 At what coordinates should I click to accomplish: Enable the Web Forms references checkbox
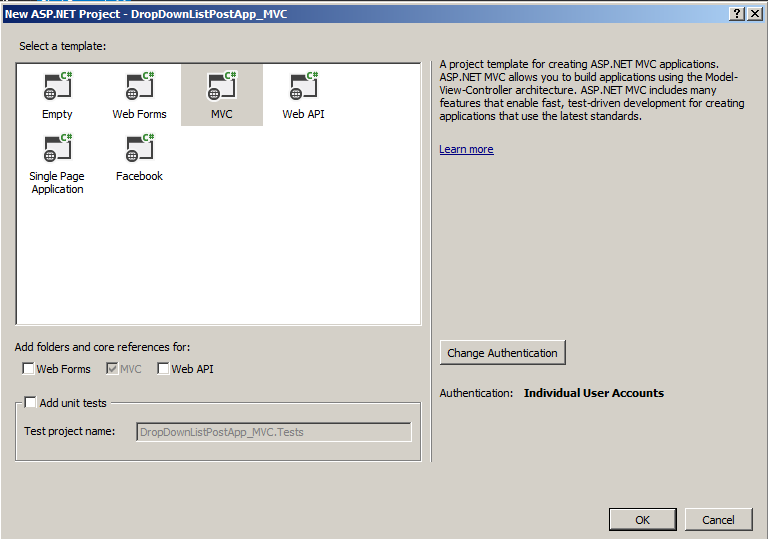coord(28,368)
